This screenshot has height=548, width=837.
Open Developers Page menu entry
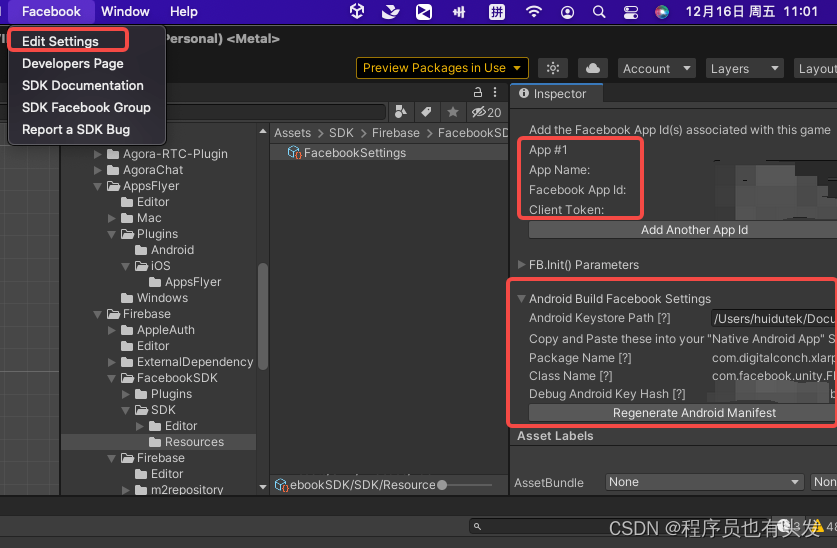pyautogui.click(x=73, y=63)
